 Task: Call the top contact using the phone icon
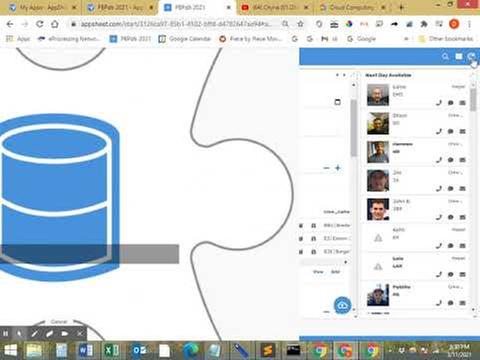click(x=439, y=103)
